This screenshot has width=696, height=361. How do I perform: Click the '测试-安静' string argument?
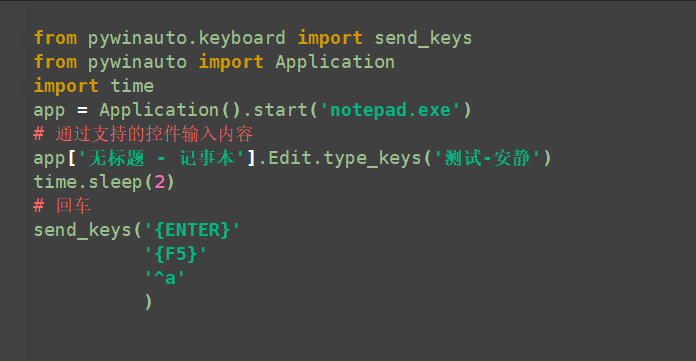[487, 158]
